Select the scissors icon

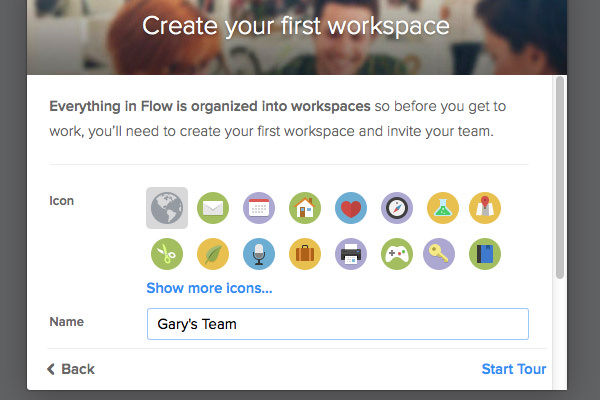click(167, 254)
